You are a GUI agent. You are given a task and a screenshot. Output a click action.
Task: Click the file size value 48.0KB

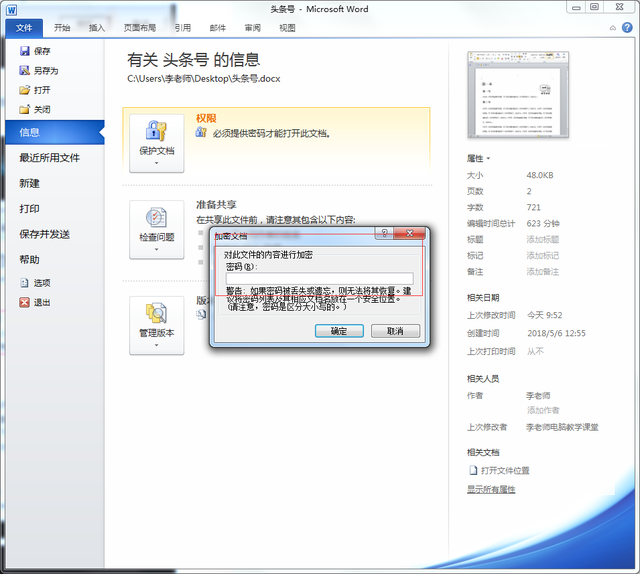[540, 176]
